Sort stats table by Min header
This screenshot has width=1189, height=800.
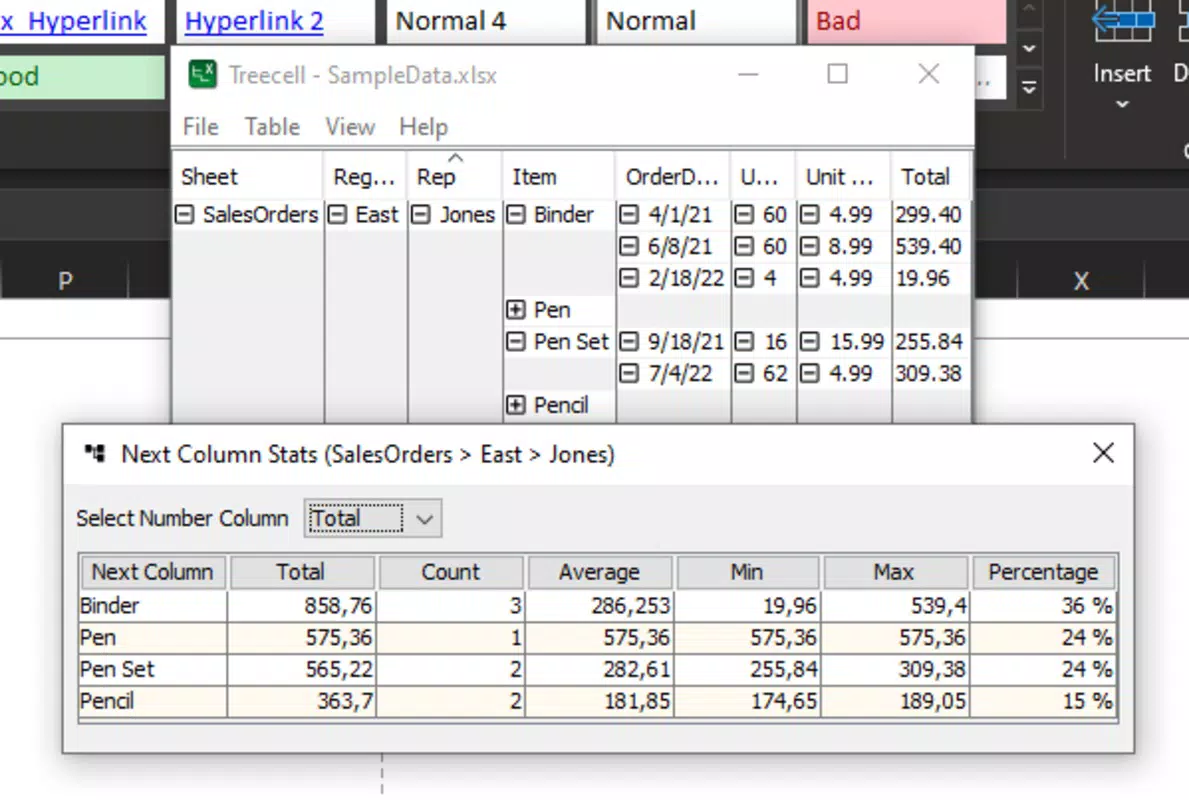point(747,572)
